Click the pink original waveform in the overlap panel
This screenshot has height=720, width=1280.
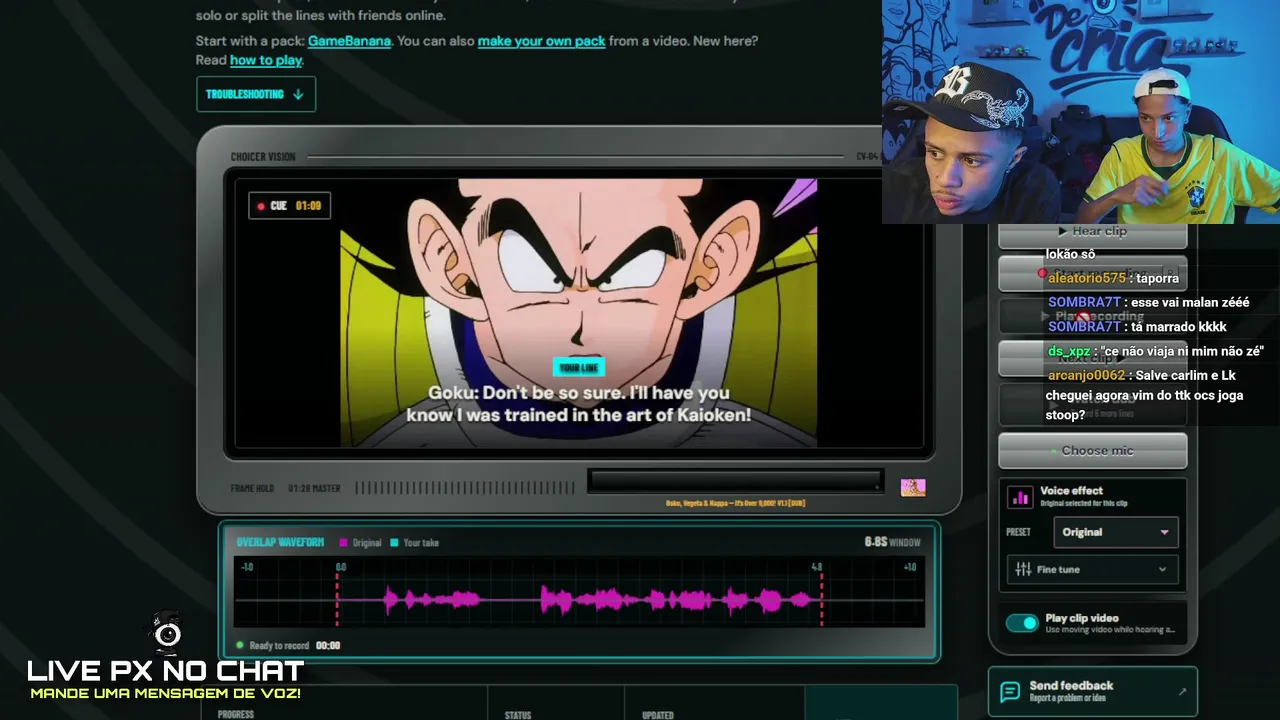598,600
